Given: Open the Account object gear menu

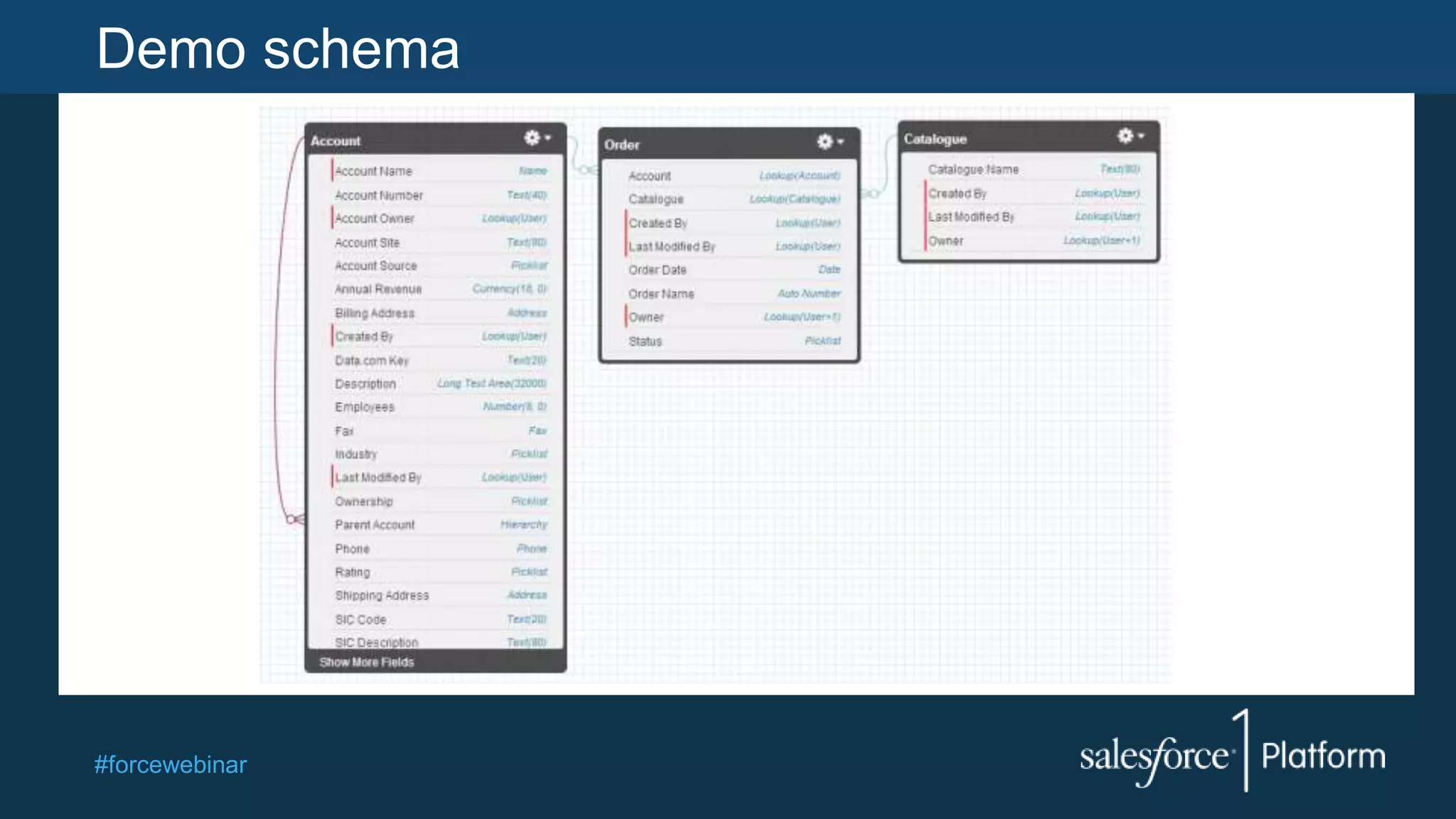Looking at the screenshot, I should 537,138.
